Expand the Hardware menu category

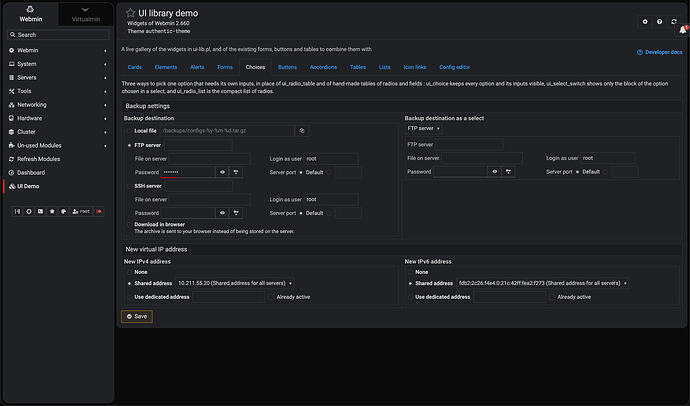pyautogui.click(x=58, y=118)
